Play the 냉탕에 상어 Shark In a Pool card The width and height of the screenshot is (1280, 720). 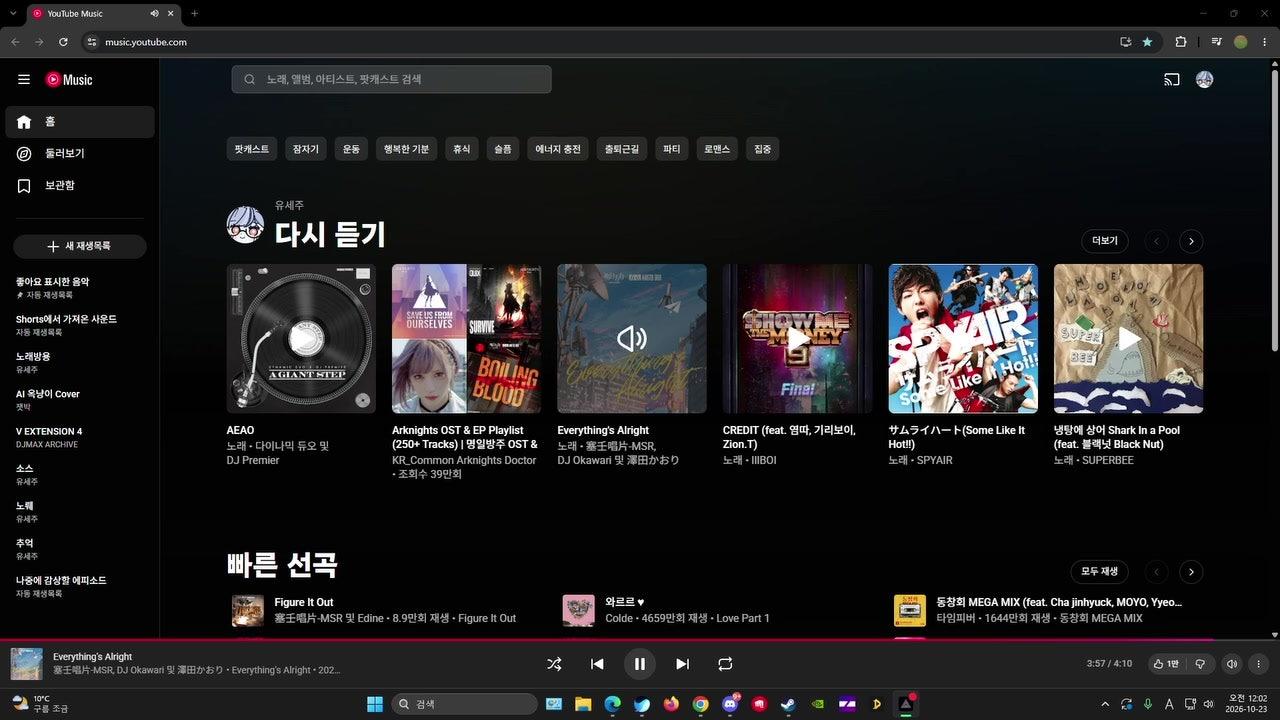click(1129, 339)
